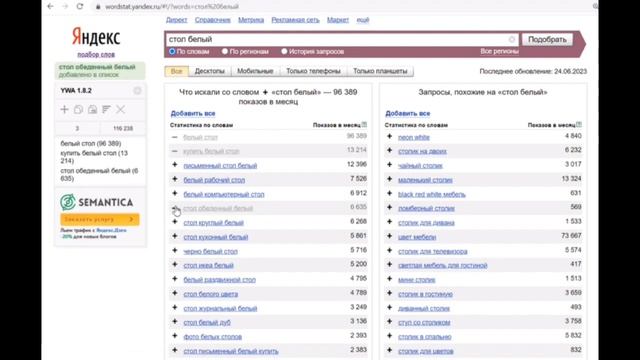Clear the search field with the X icon

click(512, 40)
